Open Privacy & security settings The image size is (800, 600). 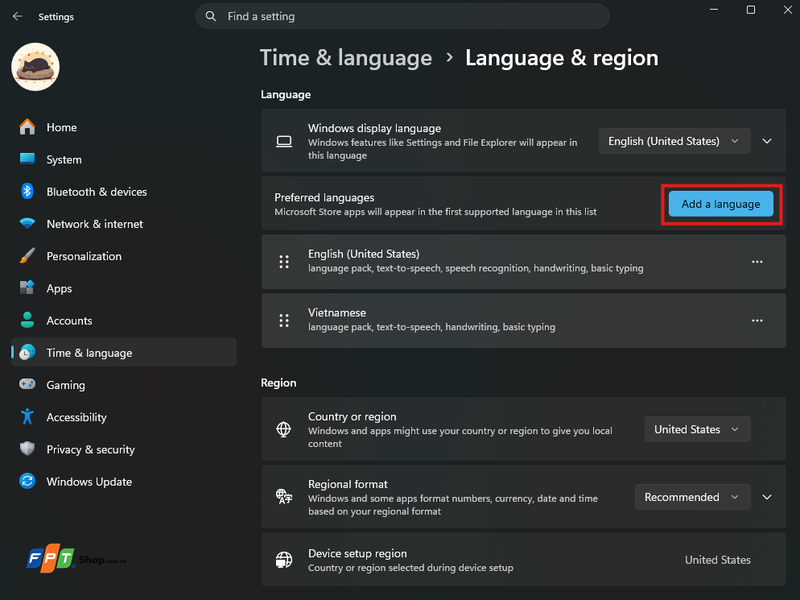[x=124, y=448]
